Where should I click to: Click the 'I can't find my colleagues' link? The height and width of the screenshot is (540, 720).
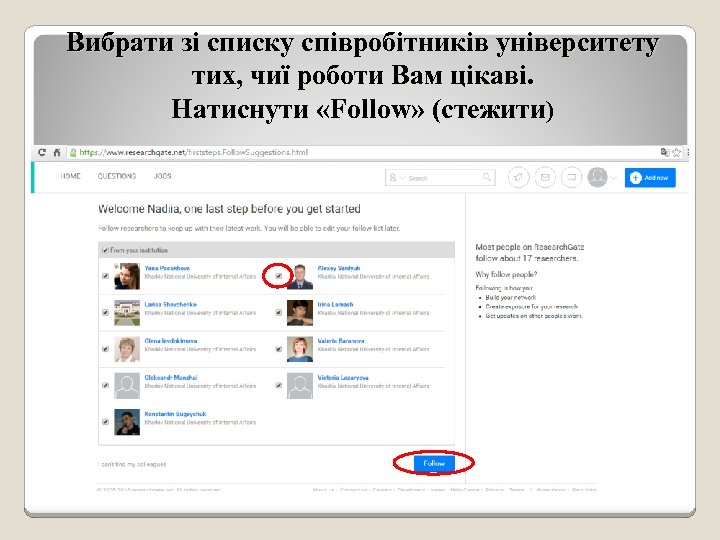coord(132,464)
